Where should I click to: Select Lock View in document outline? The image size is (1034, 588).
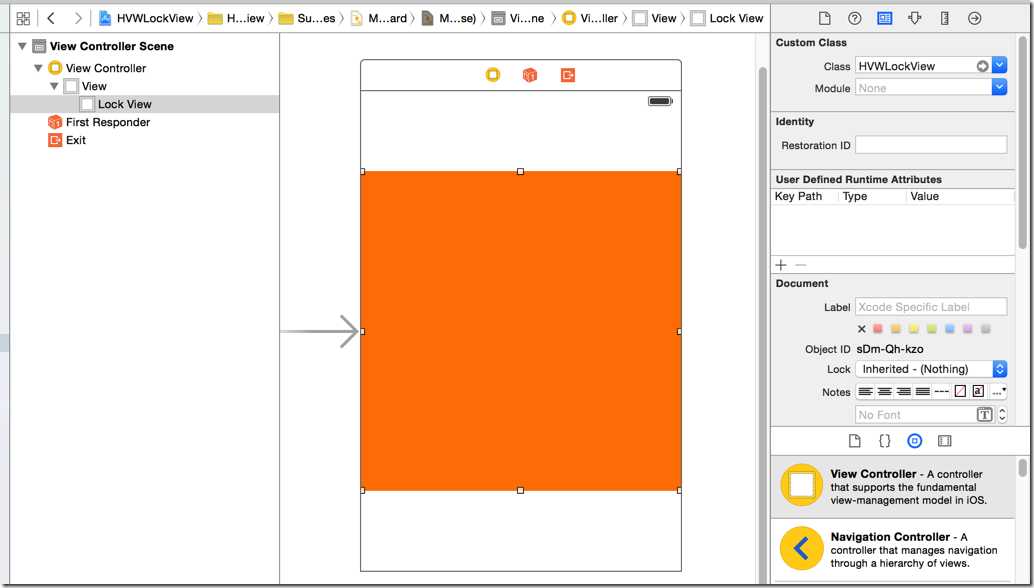144,104
